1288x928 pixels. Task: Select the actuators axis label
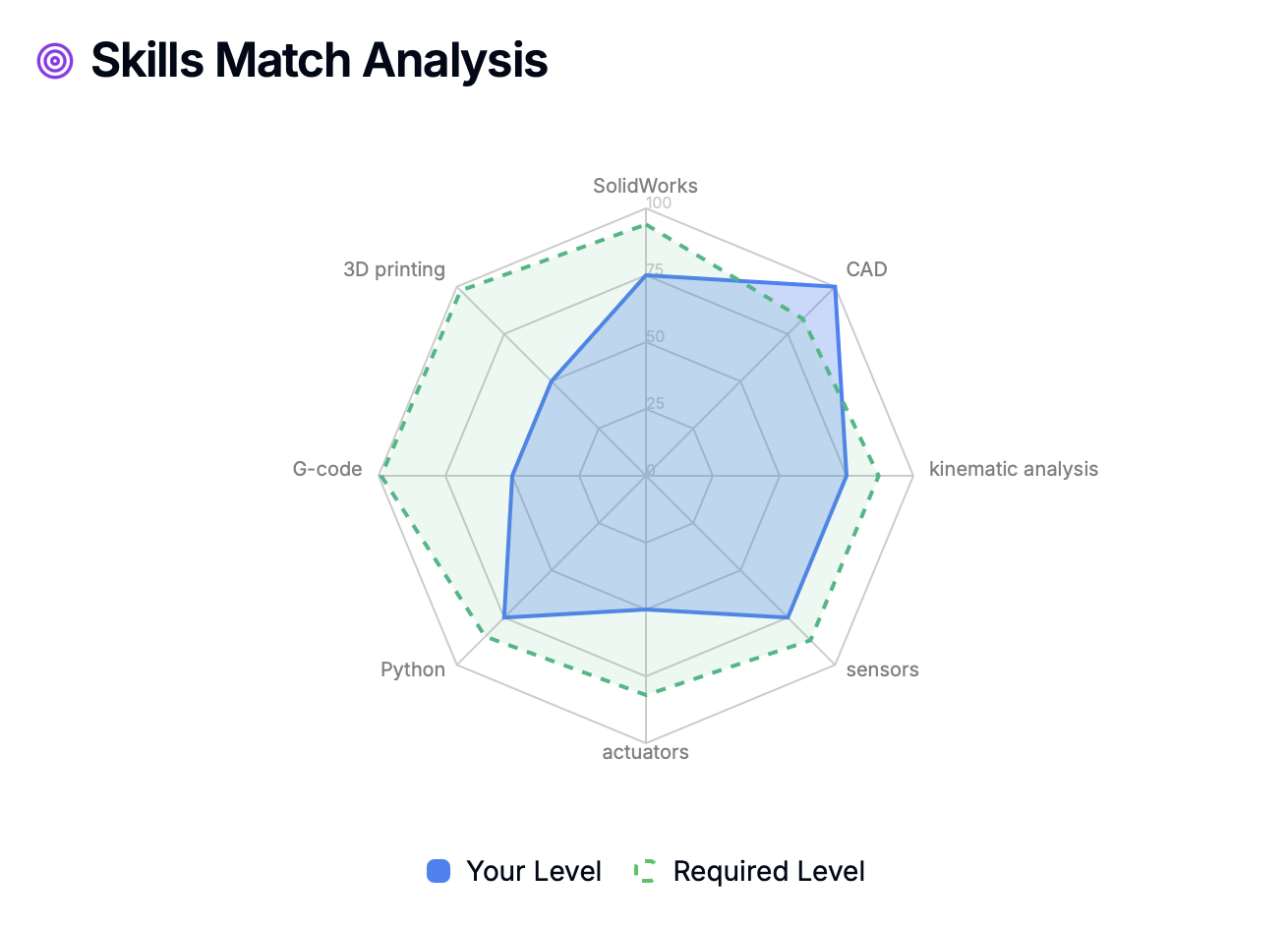tap(645, 752)
